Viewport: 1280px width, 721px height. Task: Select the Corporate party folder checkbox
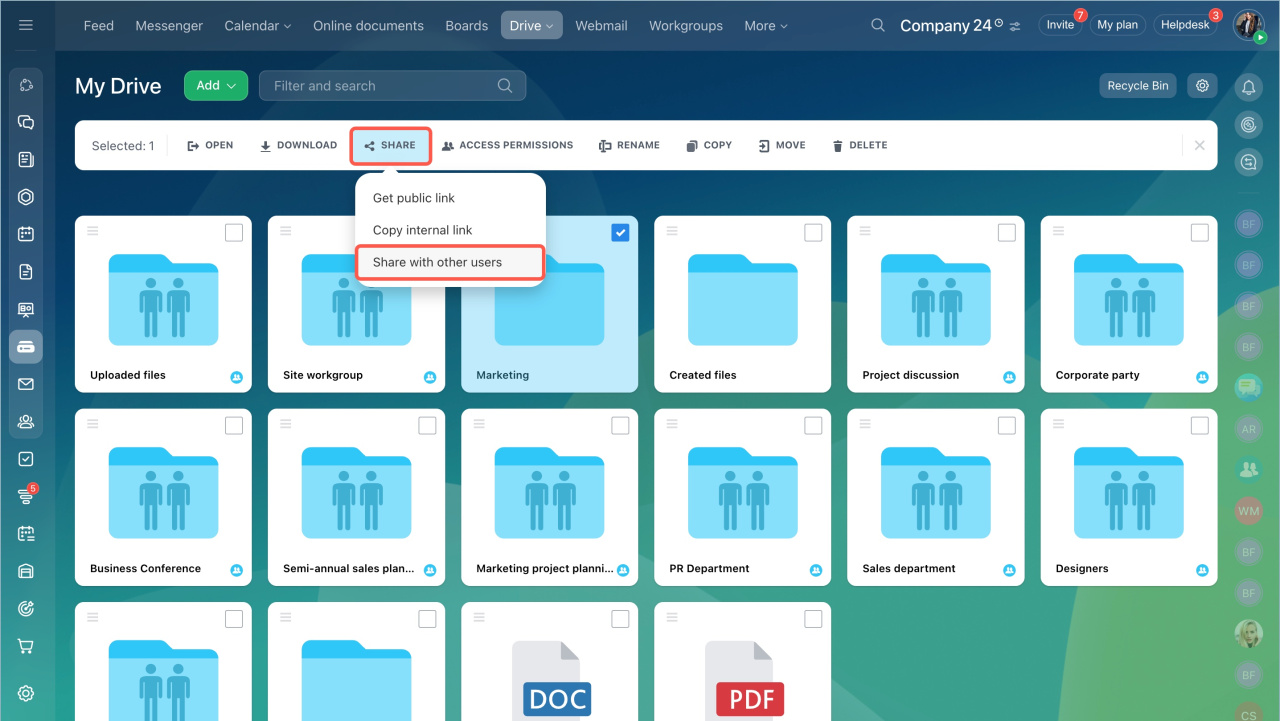click(1199, 233)
